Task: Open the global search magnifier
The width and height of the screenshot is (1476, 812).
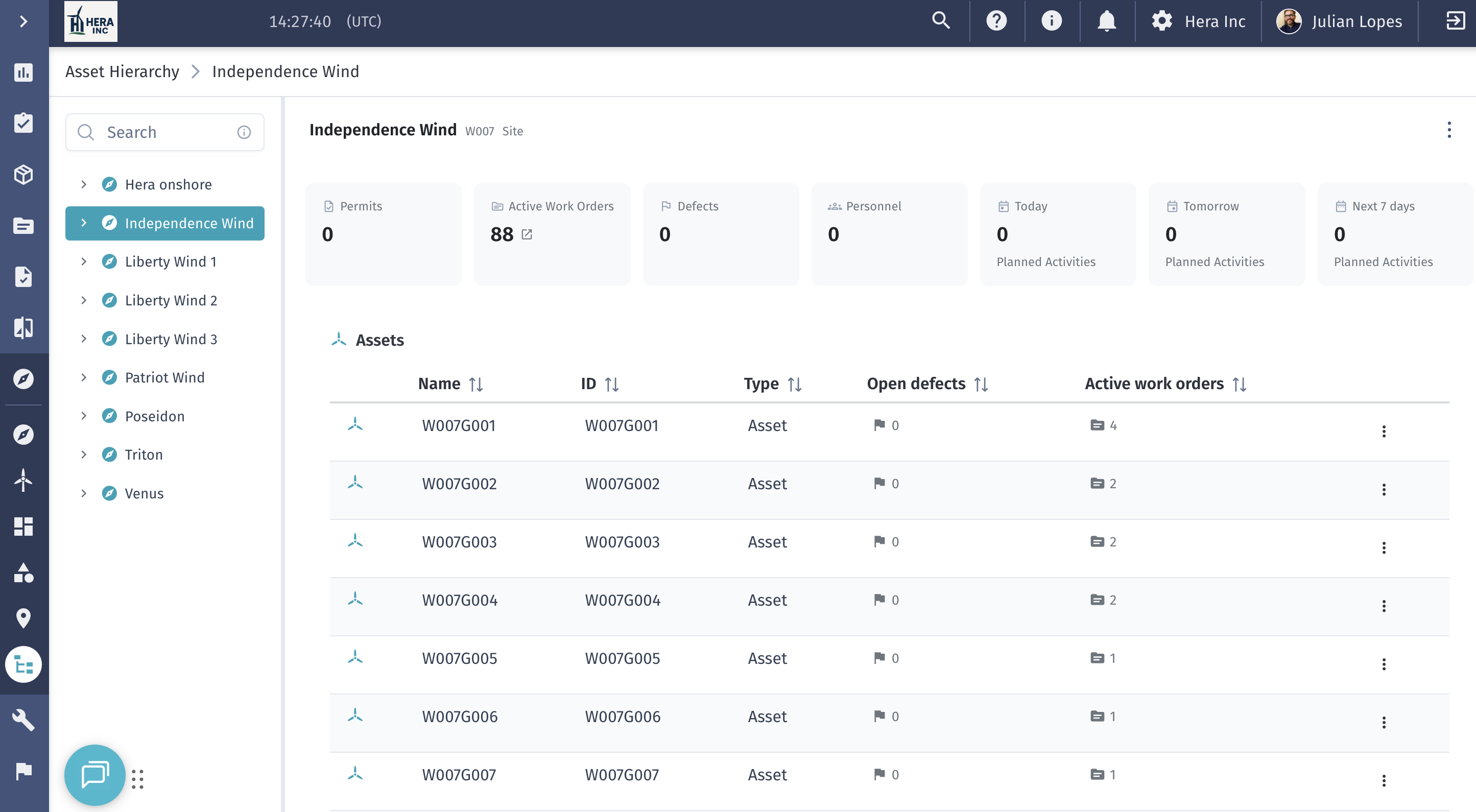Action: pyautogui.click(x=941, y=21)
